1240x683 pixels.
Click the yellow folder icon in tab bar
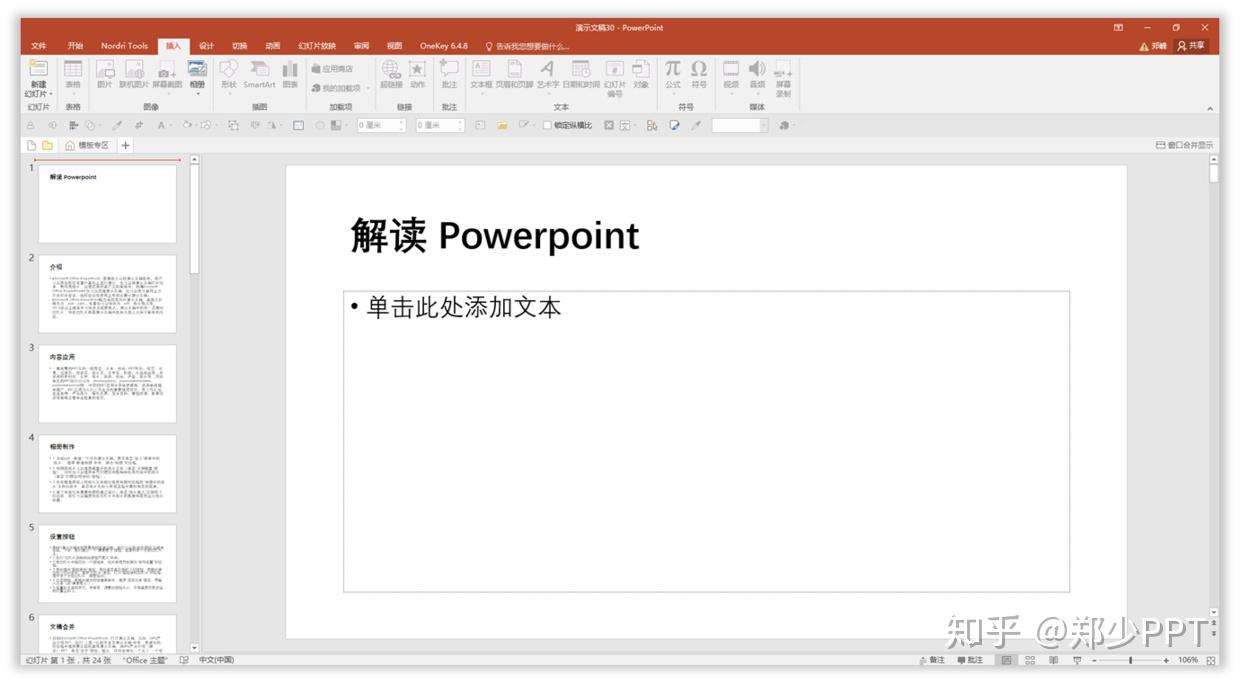coord(48,145)
